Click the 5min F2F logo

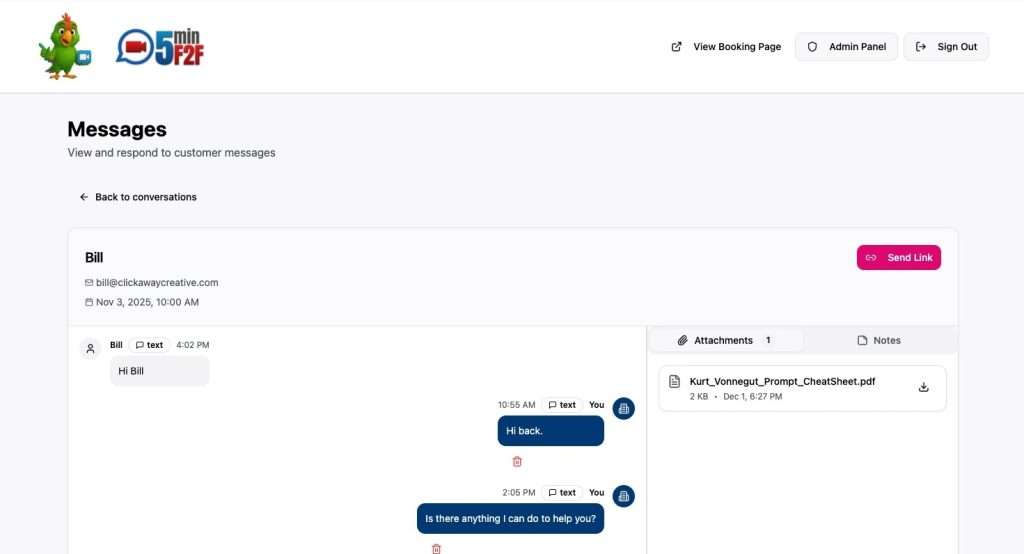(x=160, y=48)
